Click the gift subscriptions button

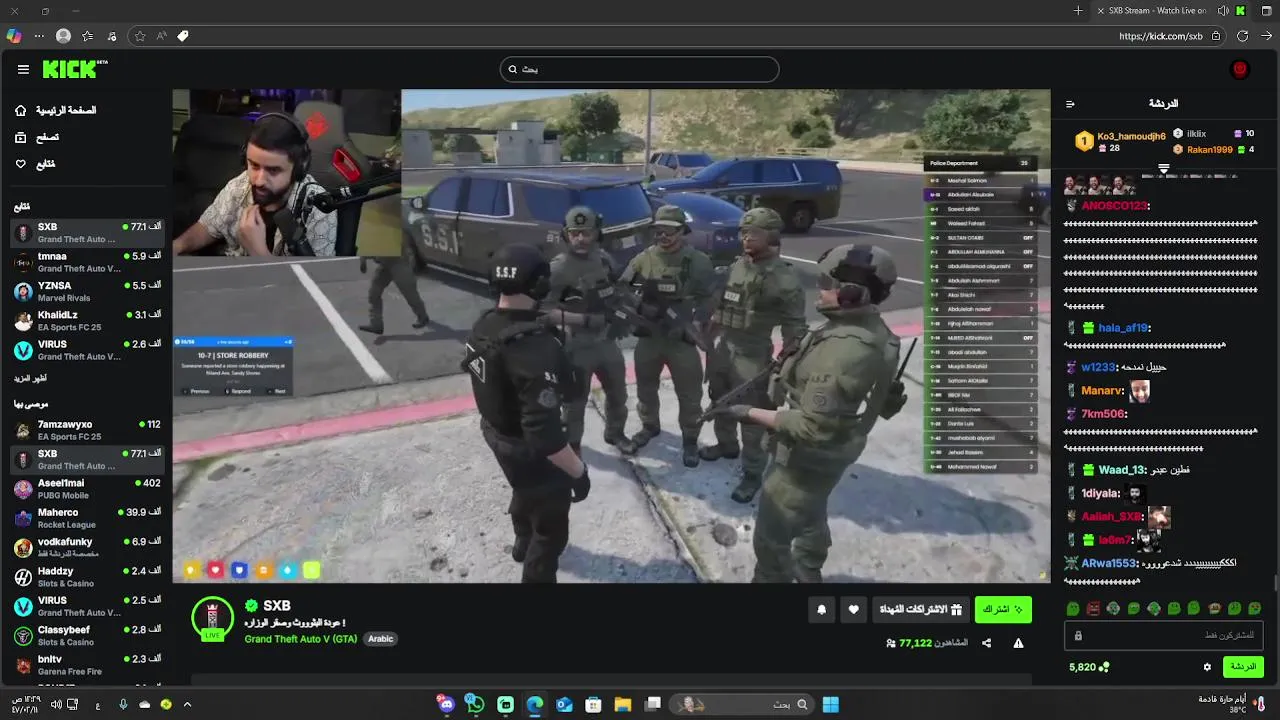tap(921, 609)
